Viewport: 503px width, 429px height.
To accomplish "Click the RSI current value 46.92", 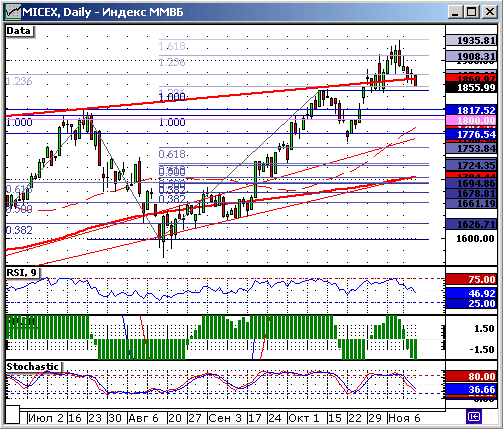I will [471, 293].
